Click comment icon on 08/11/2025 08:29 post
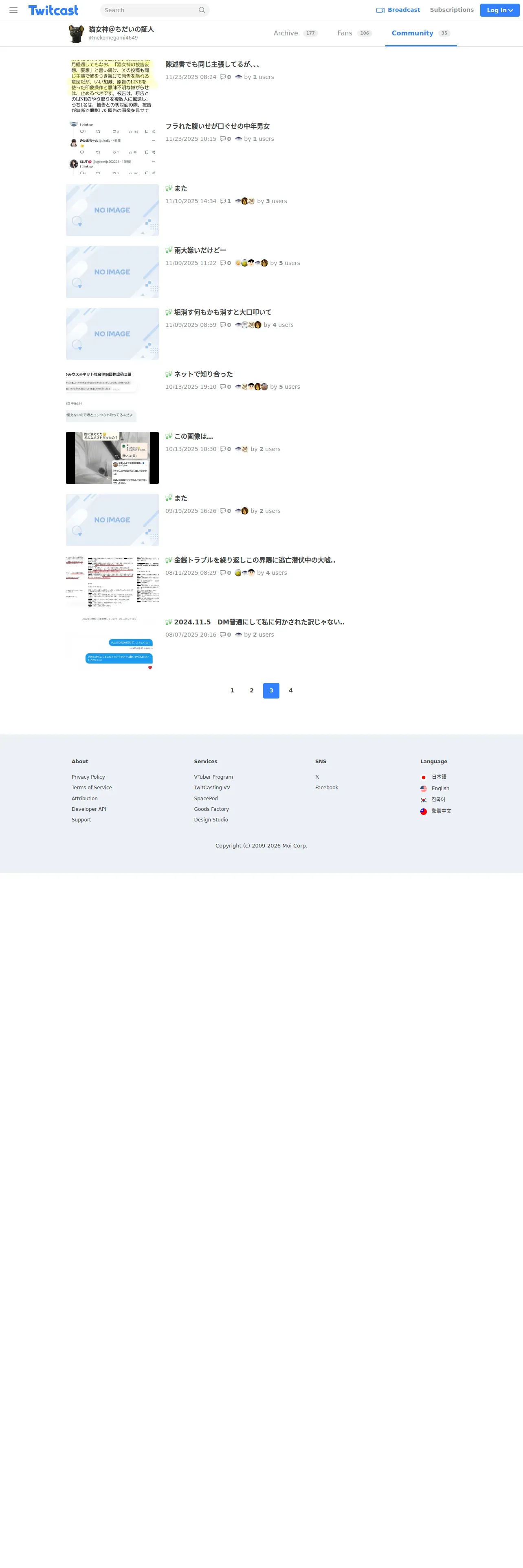Screen dimensions: 523x1568 pyautogui.click(x=223, y=574)
